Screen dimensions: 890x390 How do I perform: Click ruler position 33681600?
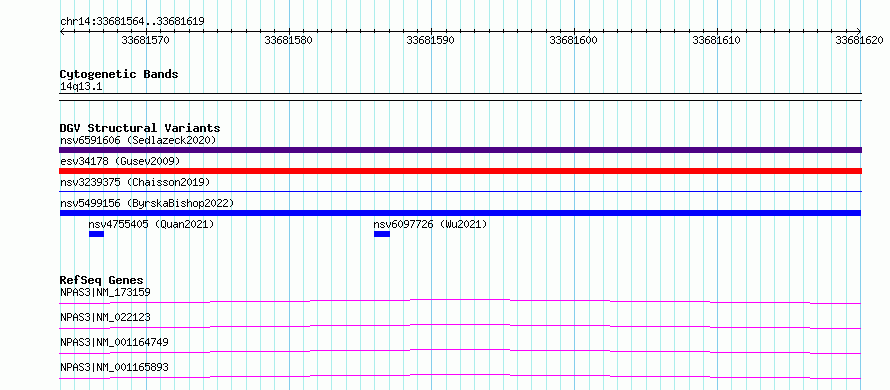point(573,40)
